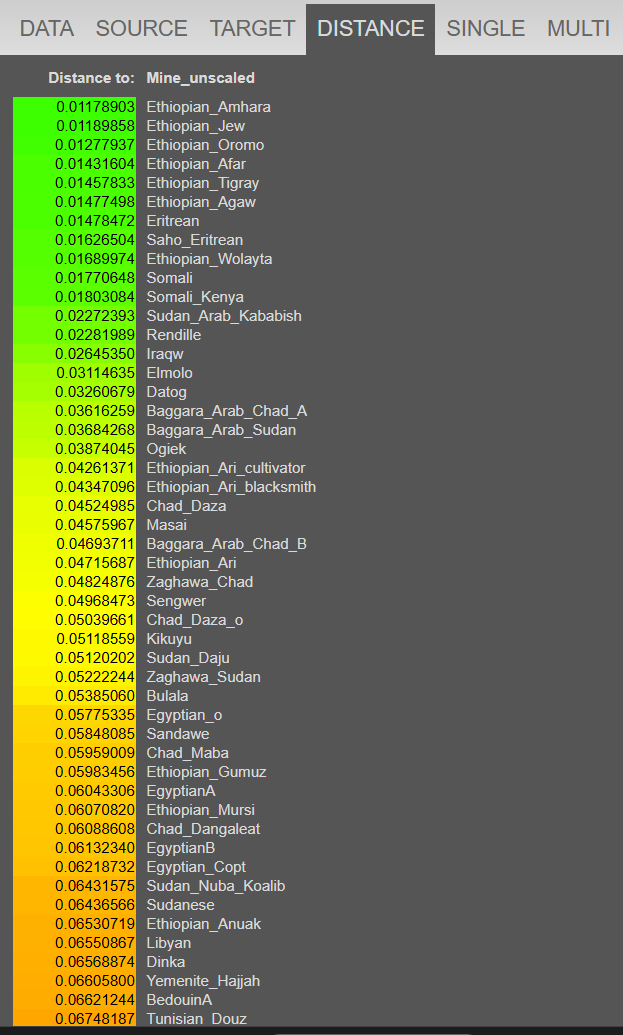Click the Mine_unscaled header label
Image resolution: width=623 pixels, height=1035 pixels.
(201, 78)
